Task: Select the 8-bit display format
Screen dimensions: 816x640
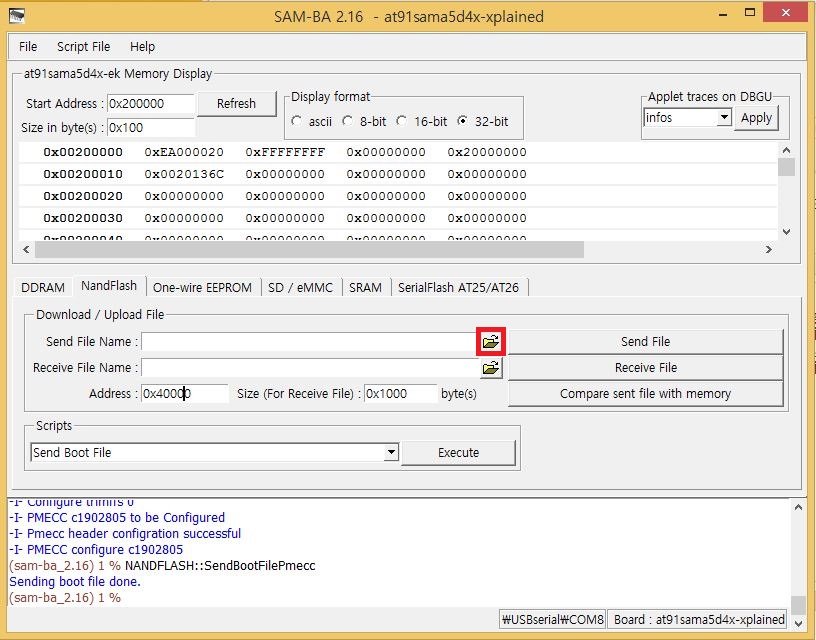Action: click(347, 121)
